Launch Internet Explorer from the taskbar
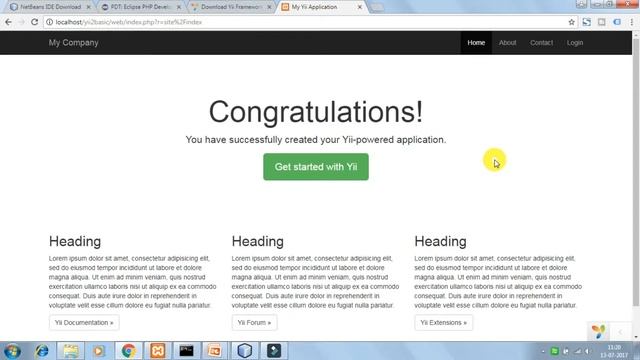The image size is (640, 360). pyautogui.click(x=42, y=351)
